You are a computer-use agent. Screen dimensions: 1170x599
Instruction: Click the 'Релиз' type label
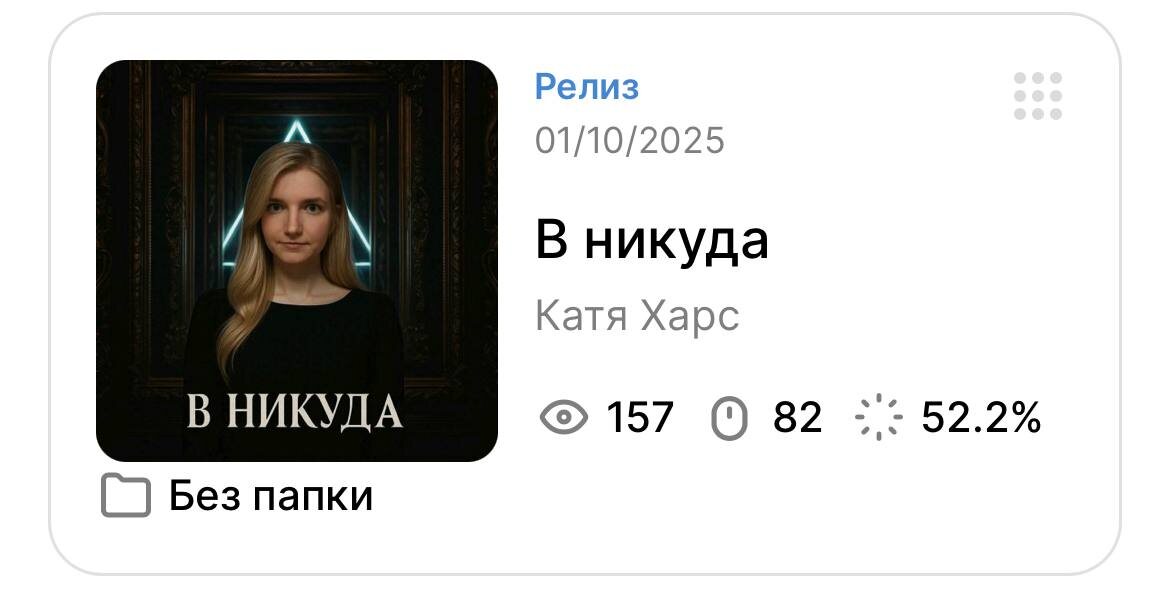pos(586,87)
